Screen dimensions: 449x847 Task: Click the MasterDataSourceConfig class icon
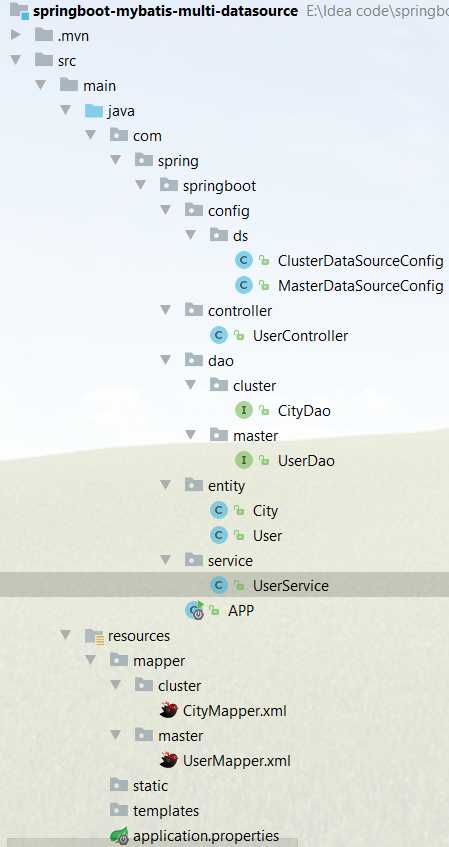coord(244,286)
